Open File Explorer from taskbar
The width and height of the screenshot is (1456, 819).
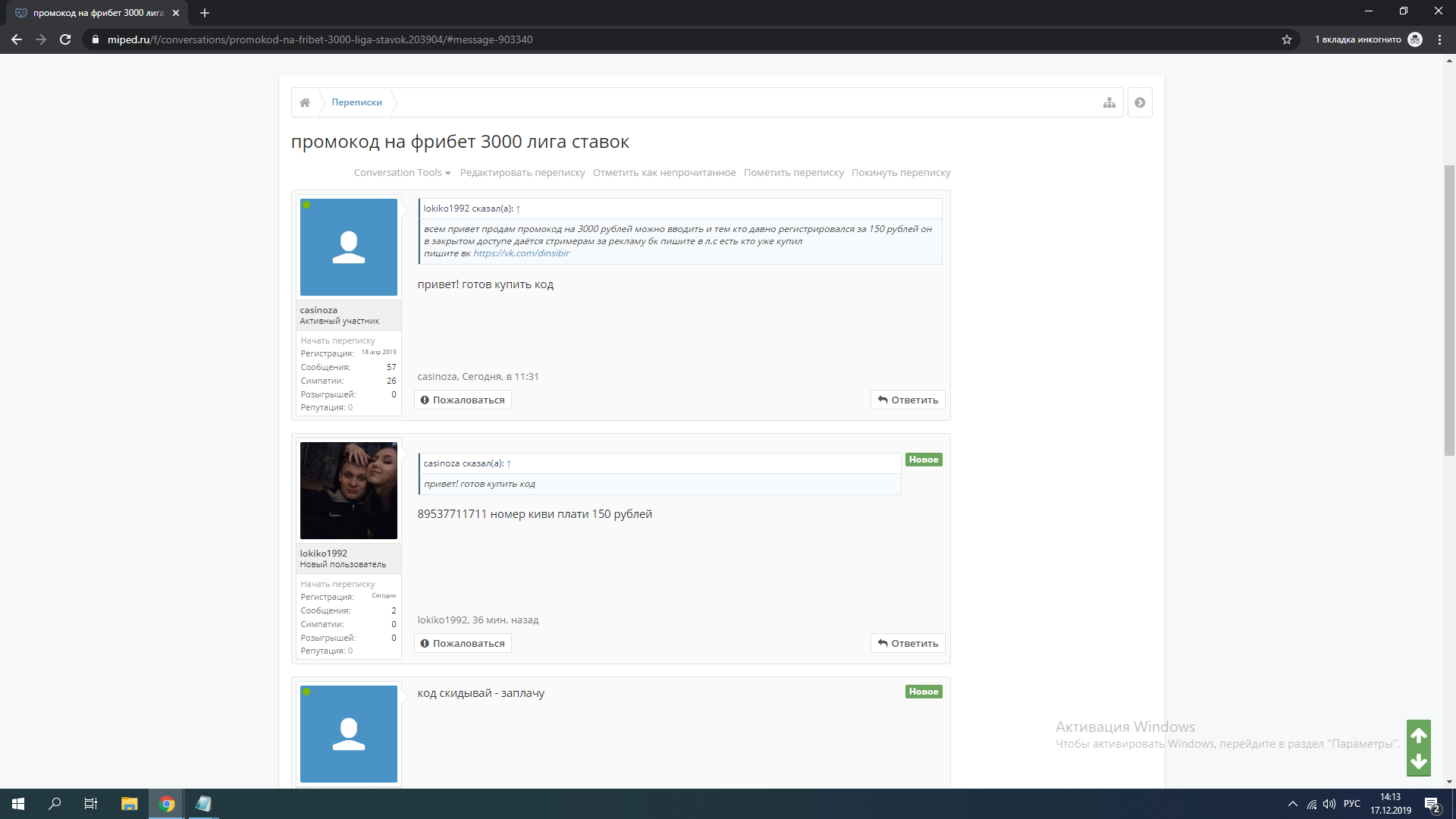click(x=130, y=804)
